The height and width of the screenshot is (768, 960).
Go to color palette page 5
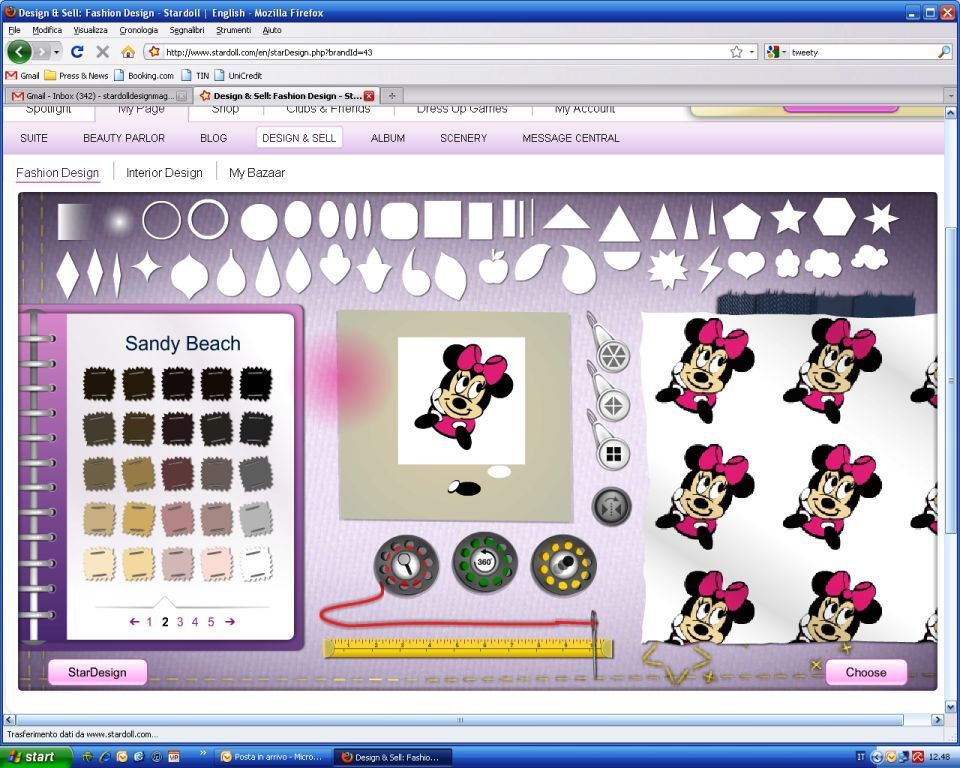point(211,622)
